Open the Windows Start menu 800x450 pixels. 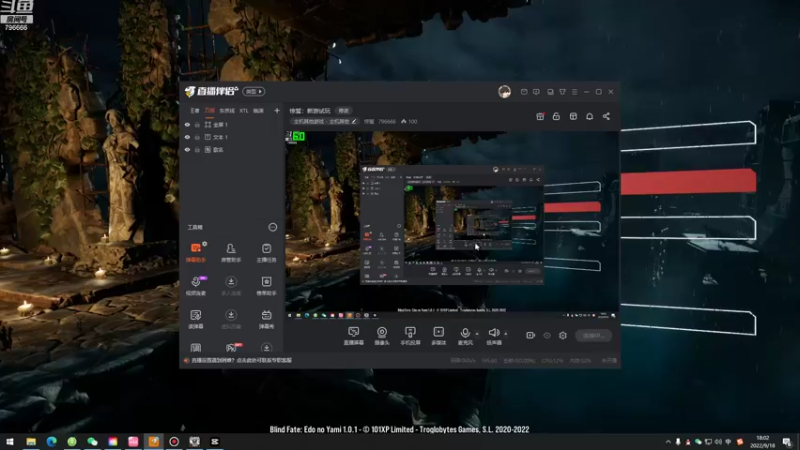coord(10,441)
